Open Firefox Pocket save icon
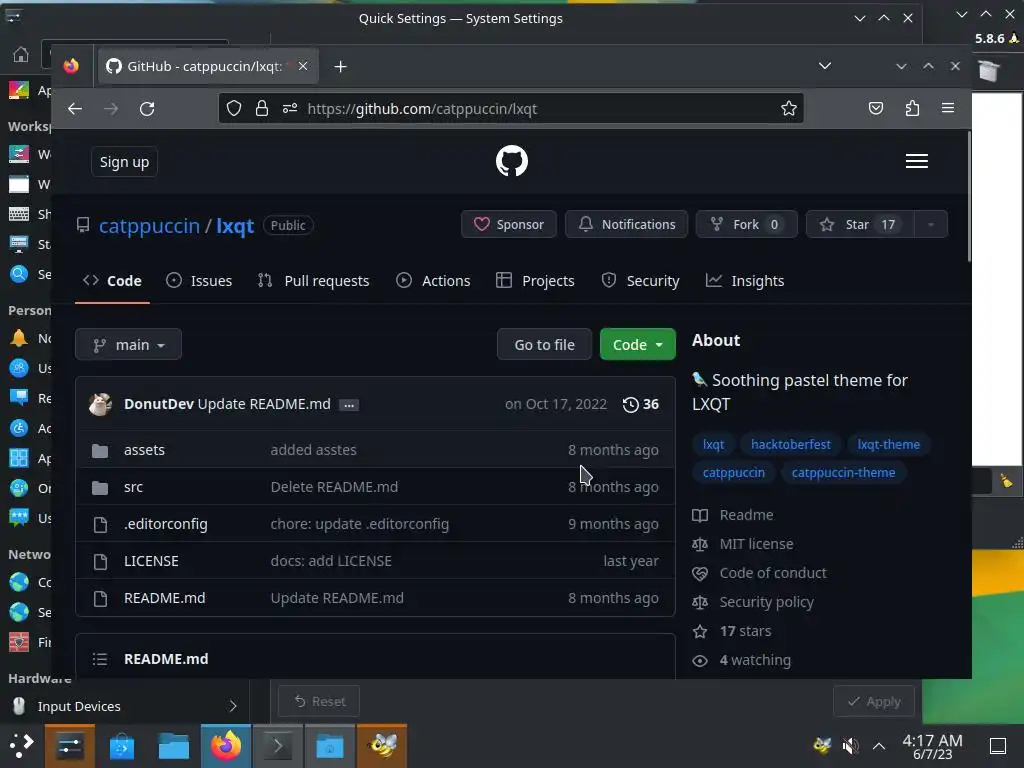 coord(876,108)
